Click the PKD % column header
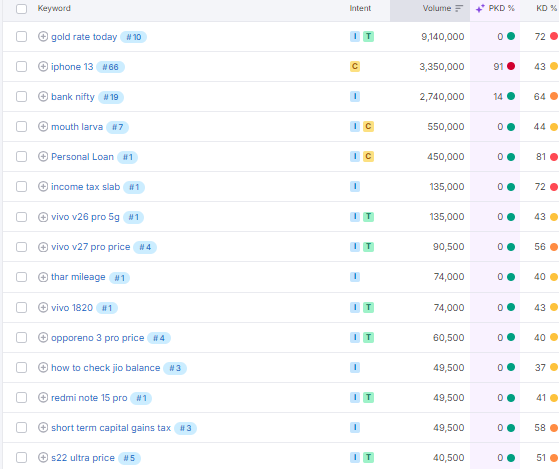 point(502,8)
